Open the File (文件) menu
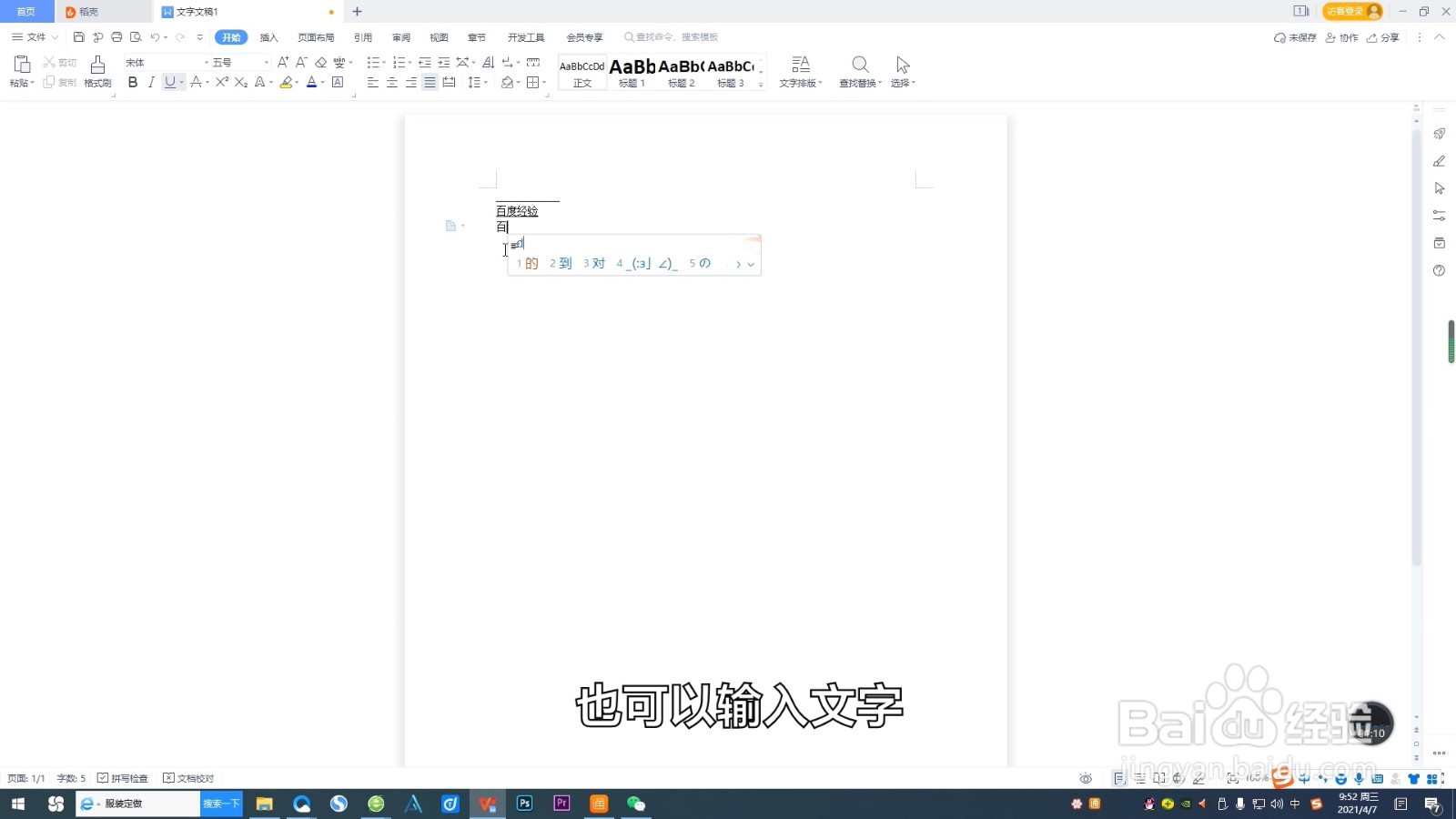 tap(35, 37)
